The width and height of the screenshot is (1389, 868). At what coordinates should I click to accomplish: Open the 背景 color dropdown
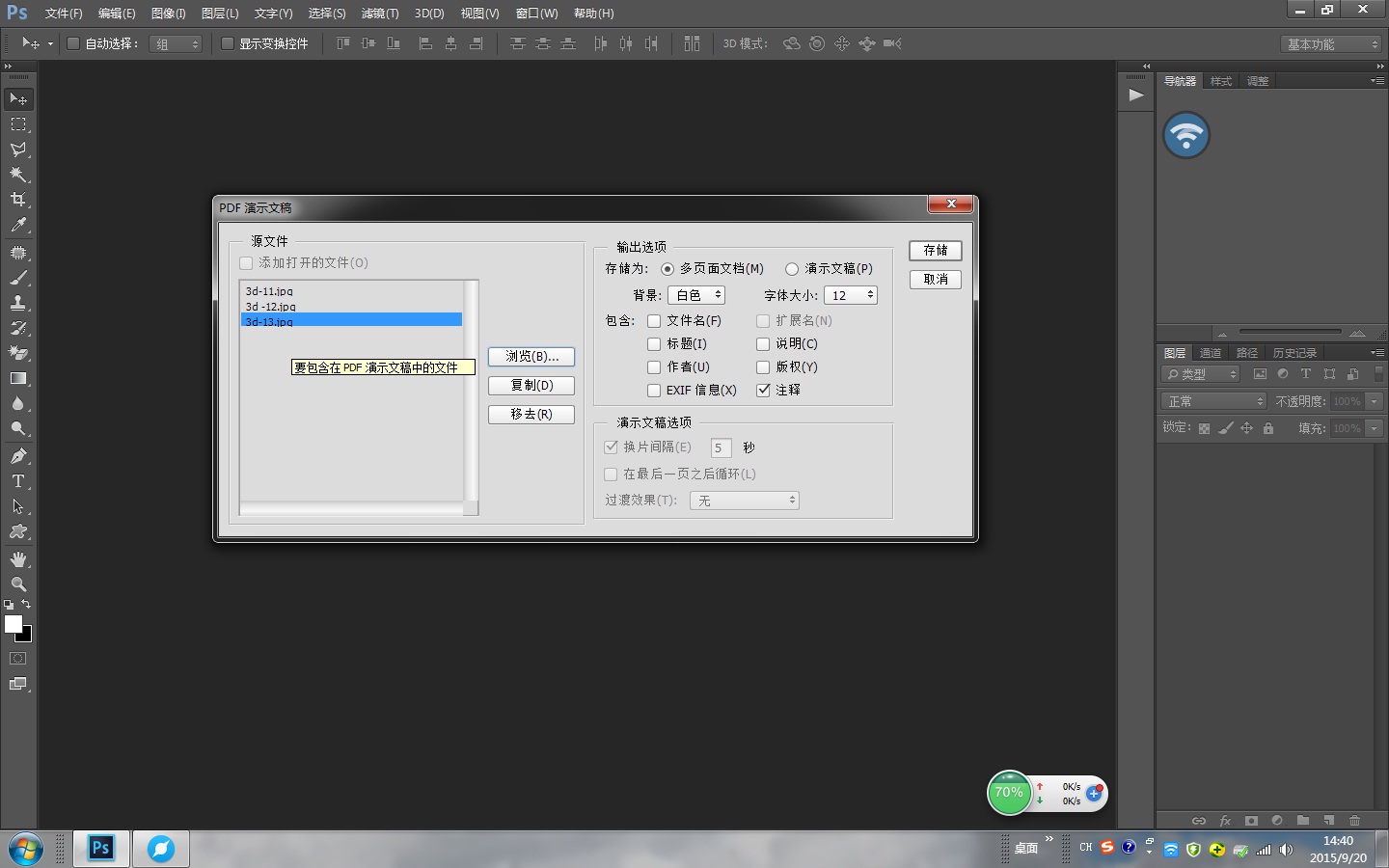point(695,295)
